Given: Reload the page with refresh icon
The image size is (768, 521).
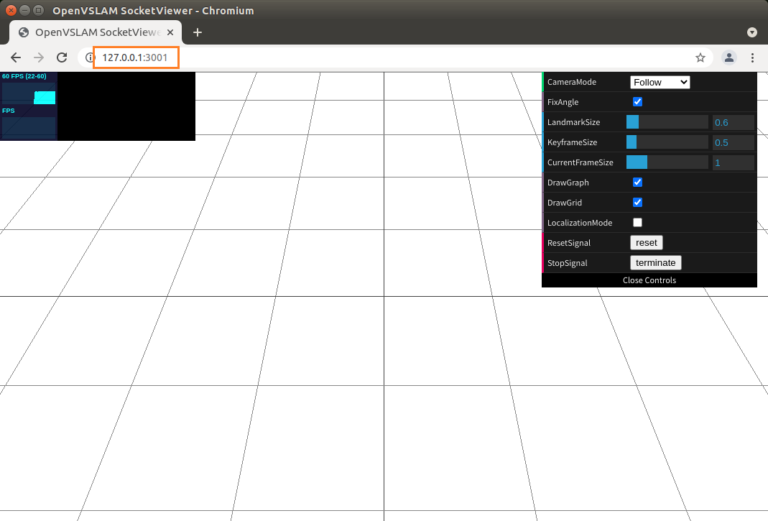Looking at the screenshot, I should pos(62,58).
